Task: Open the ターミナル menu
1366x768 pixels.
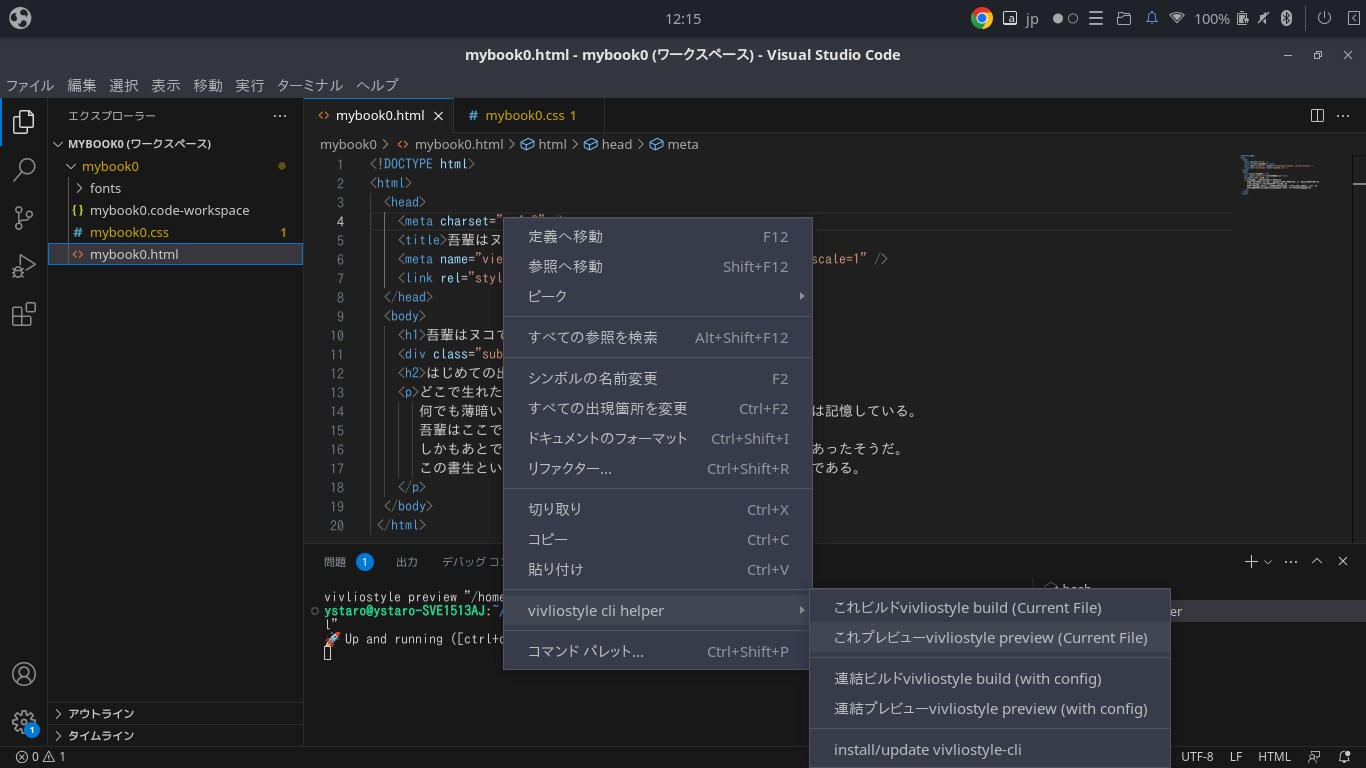Action: pos(310,85)
